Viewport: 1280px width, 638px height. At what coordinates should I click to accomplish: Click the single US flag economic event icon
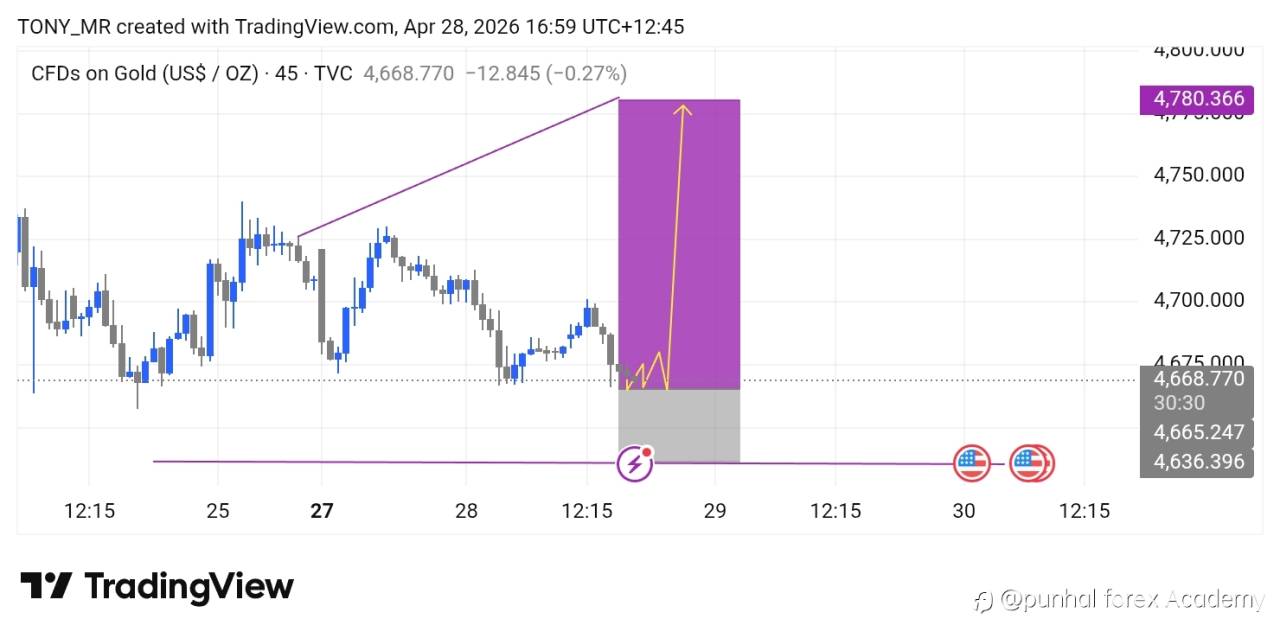(972, 463)
